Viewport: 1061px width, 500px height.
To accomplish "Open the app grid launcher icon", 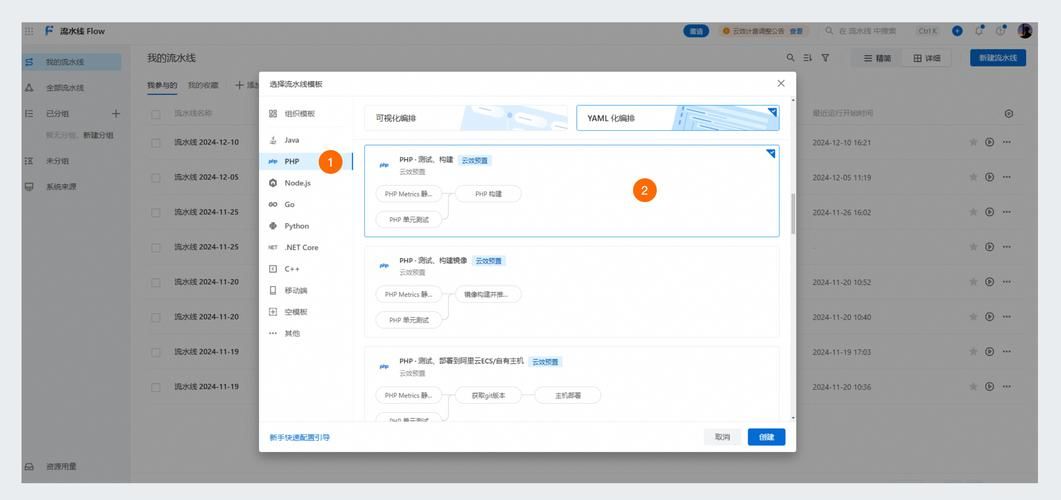I will 28,31.
